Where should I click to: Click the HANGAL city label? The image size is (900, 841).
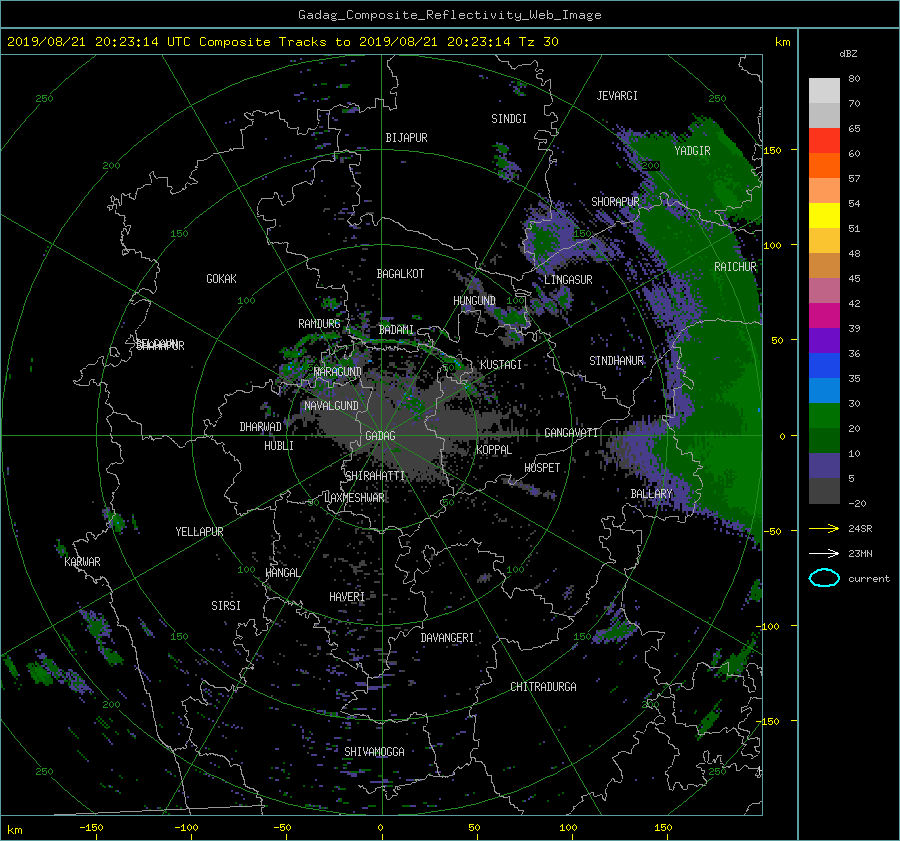(x=283, y=573)
